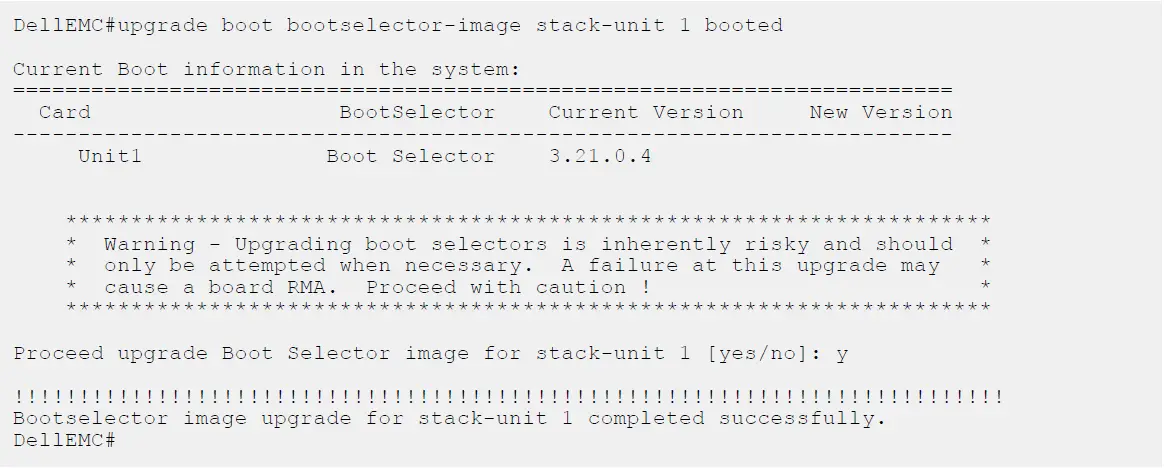Viewport: 1164px width, 468px height.
Task: Click the 'upgrade boot bootselector-image' command text
Action: [320, 25]
